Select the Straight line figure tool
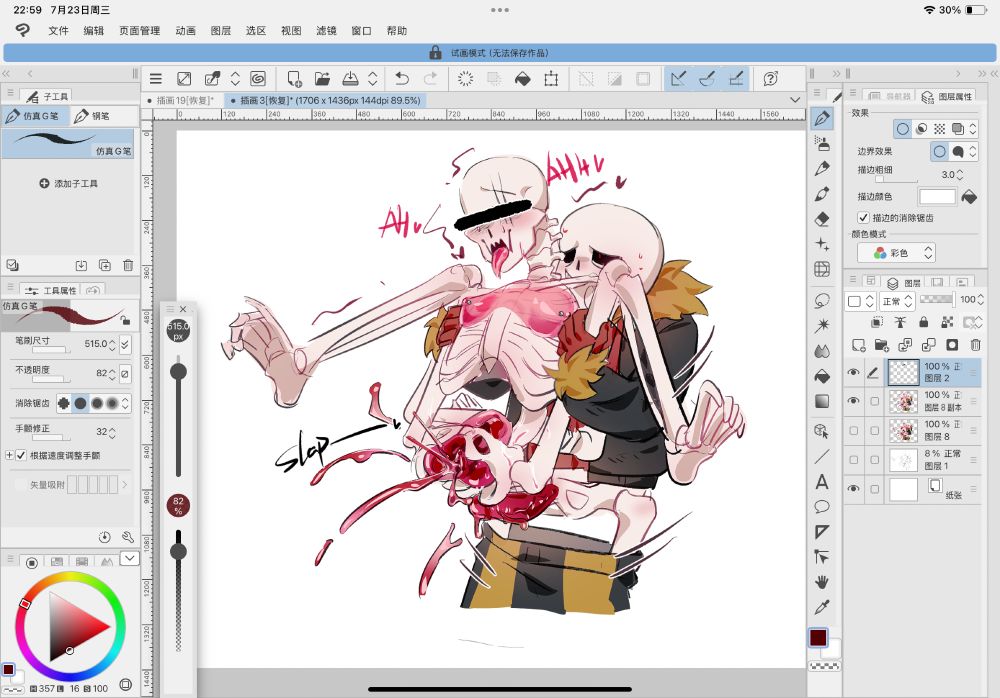The width and height of the screenshot is (1000, 698). (x=822, y=456)
